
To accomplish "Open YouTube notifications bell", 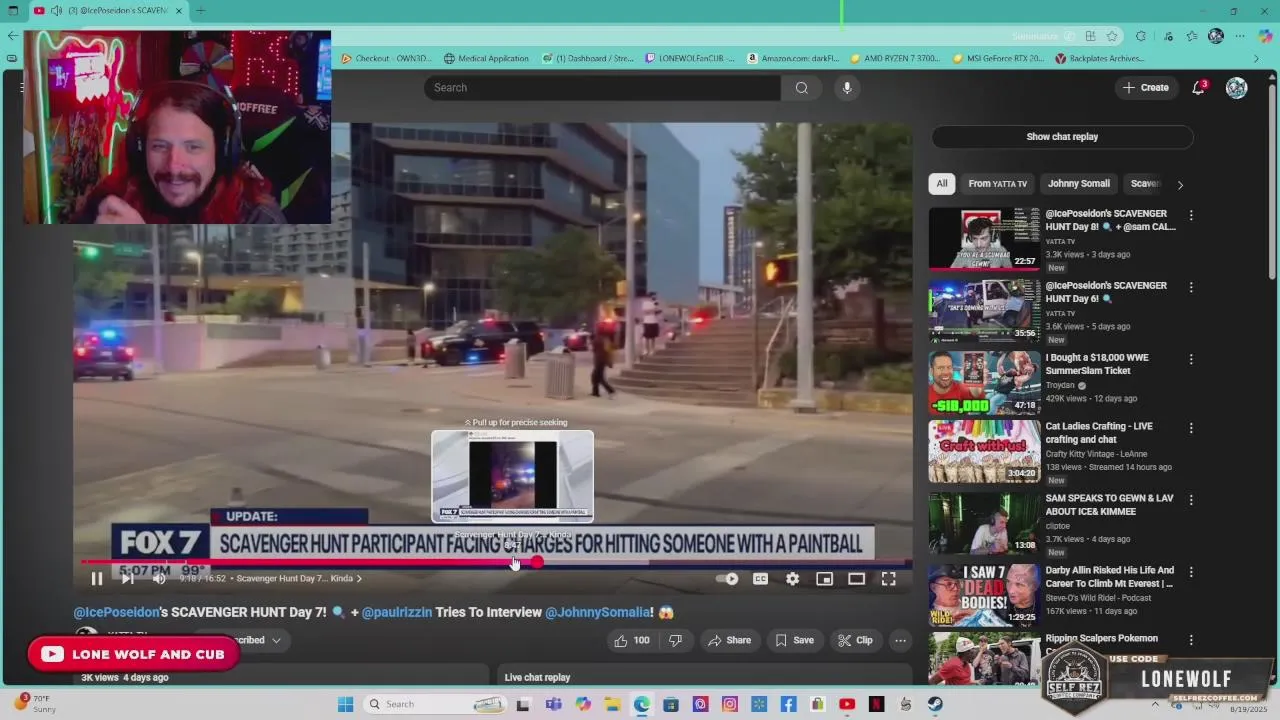I will pos(1199,88).
